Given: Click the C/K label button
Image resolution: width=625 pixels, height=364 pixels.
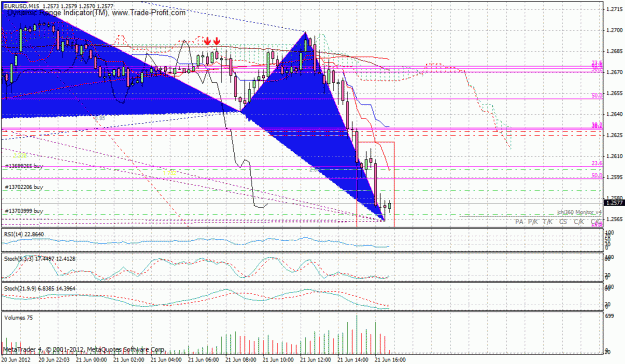Looking at the screenshot, I should point(579,221).
